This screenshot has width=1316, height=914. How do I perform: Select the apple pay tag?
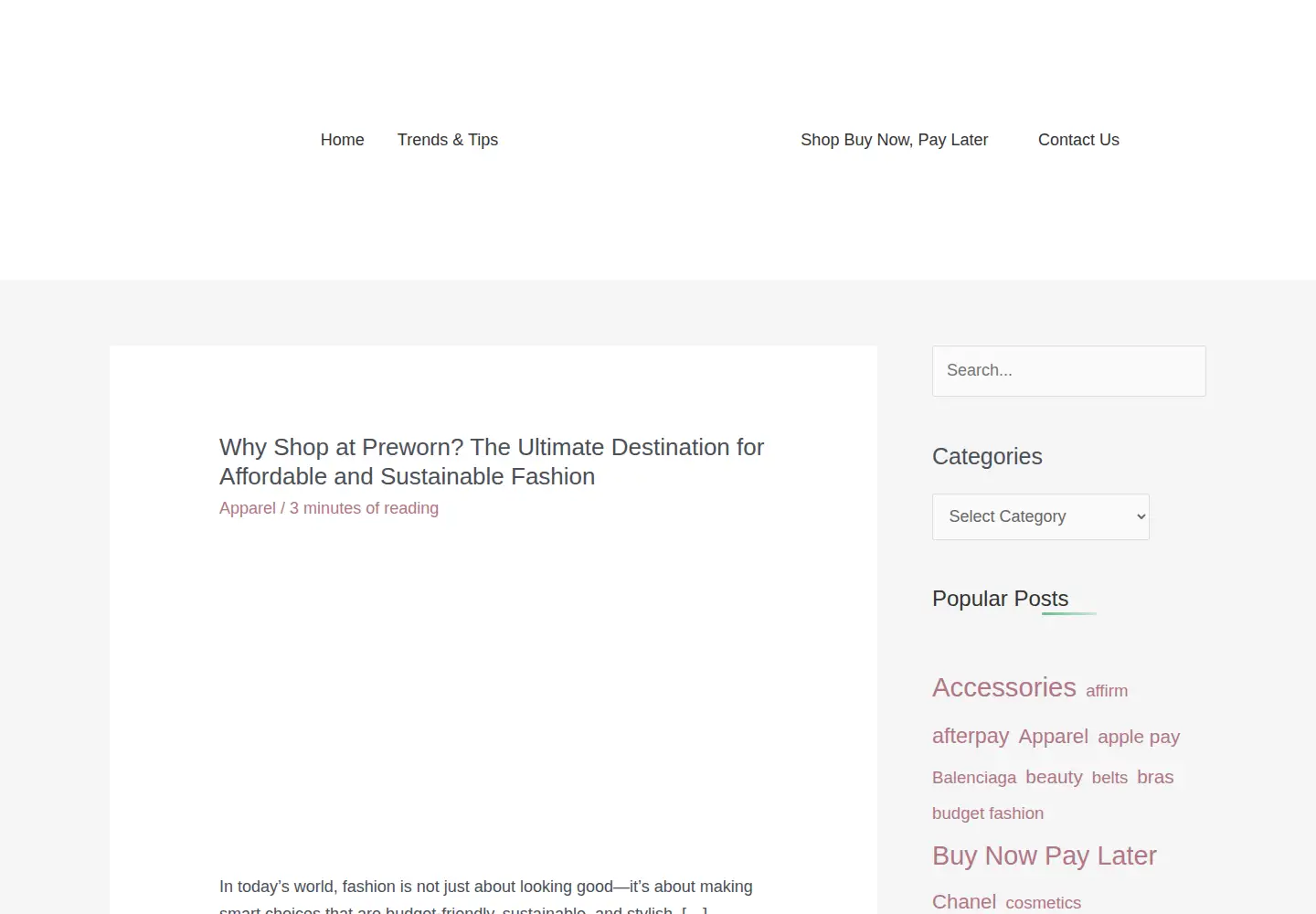pyautogui.click(x=1139, y=737)
